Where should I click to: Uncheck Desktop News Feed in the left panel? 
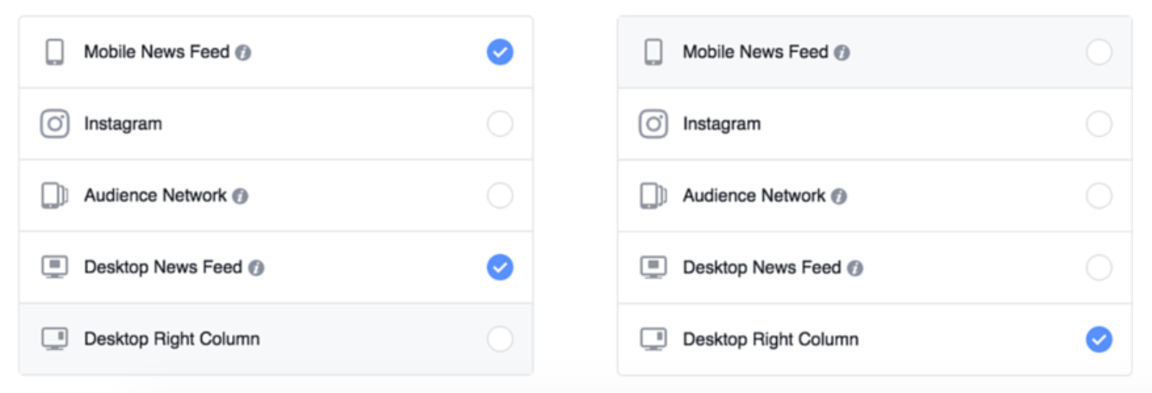(x=500, y=267)
